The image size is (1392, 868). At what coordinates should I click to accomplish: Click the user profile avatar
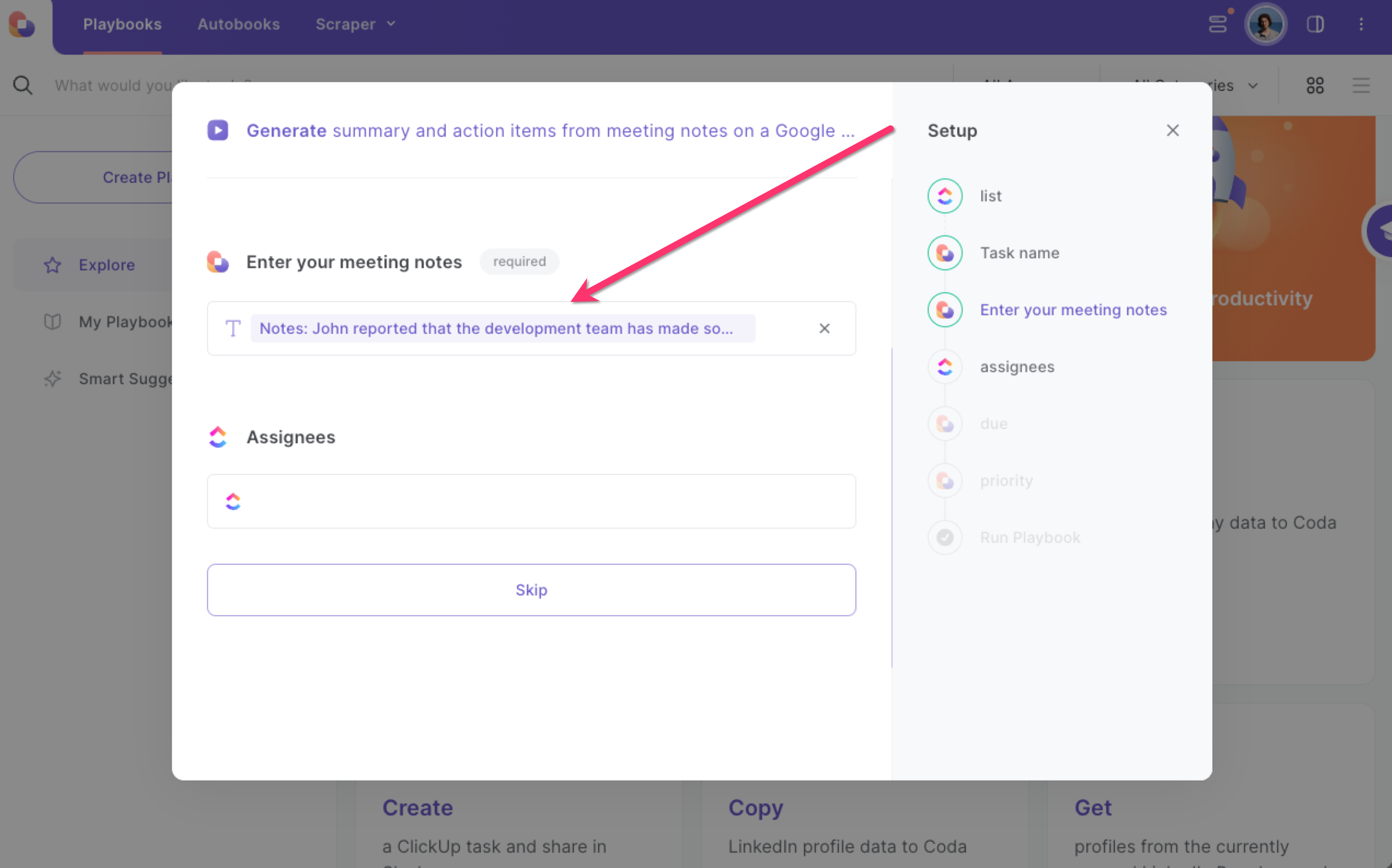pyautogui.click(x=1265, y=24)
